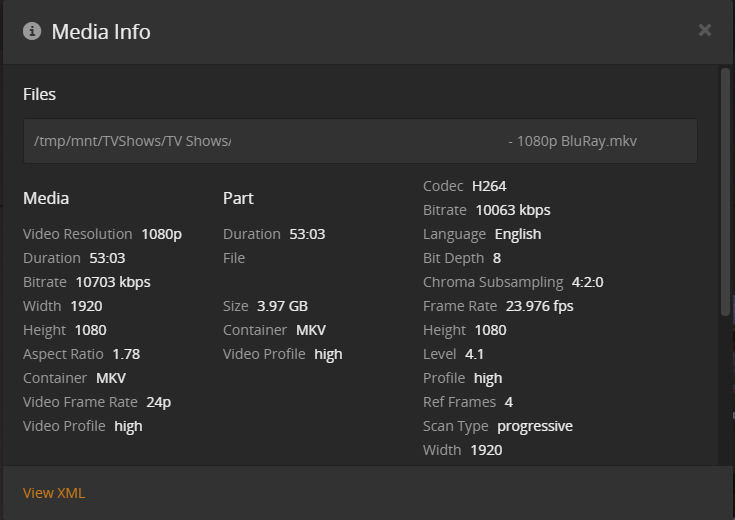The image size is (735, 520).
Task: Click the Media column heading
Action: (x=46, y=198)
